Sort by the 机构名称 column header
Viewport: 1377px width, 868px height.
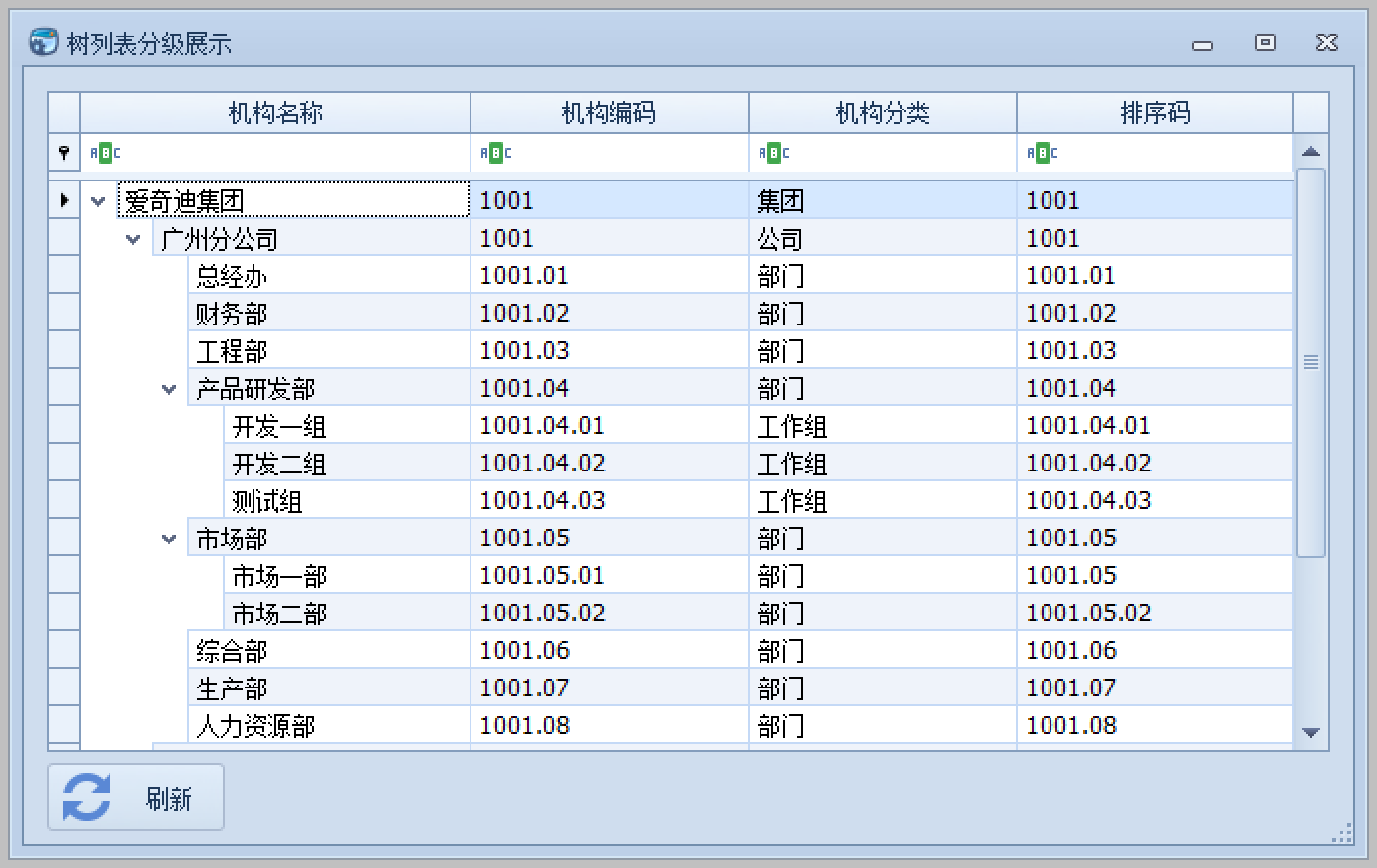[275, 112]
